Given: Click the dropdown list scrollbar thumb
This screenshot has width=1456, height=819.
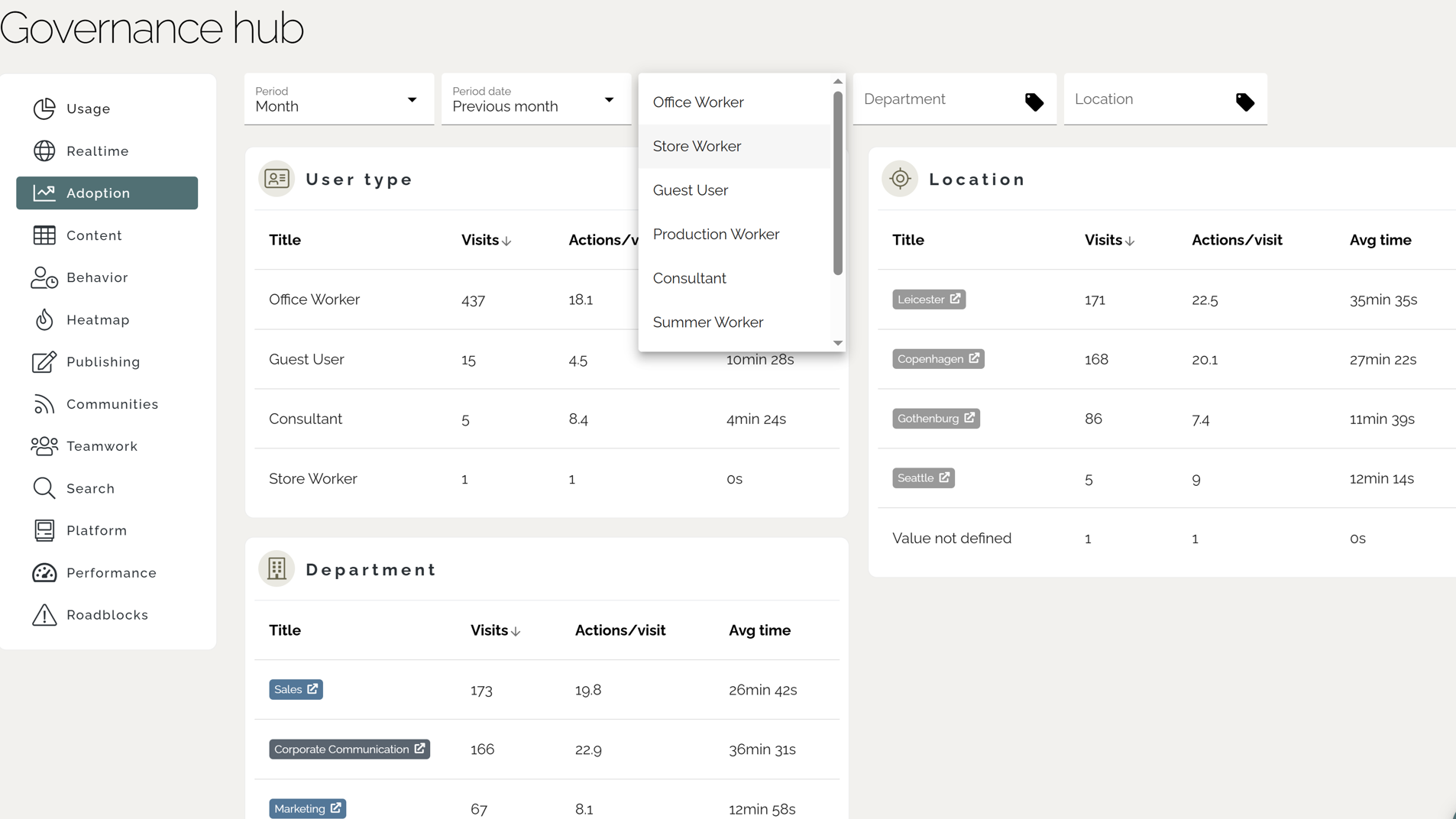Looking at the screenshot, I should 838,183.
